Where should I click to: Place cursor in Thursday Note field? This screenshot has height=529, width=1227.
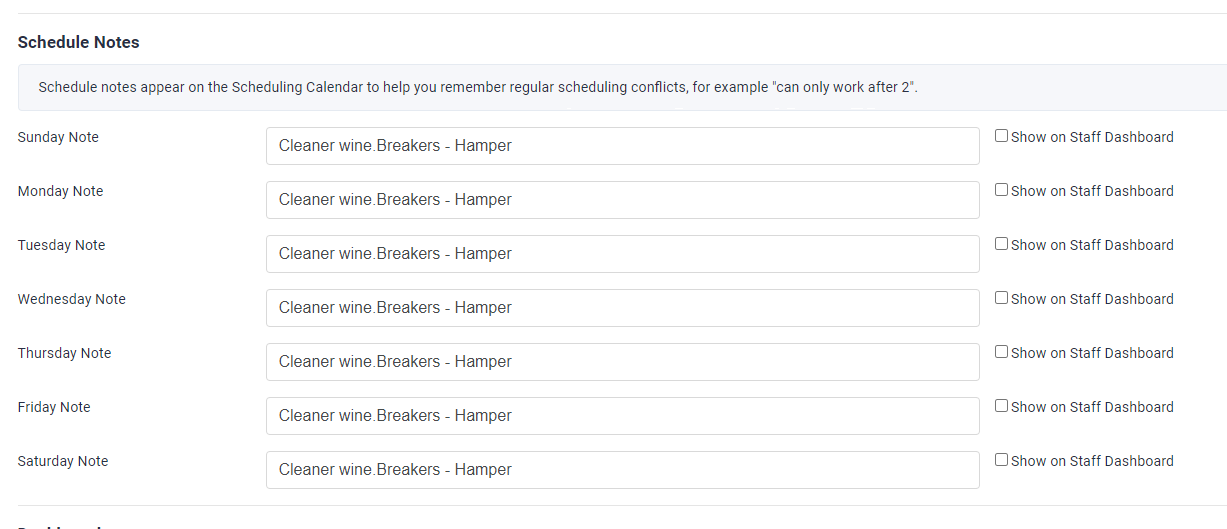(x=622, y=362)
